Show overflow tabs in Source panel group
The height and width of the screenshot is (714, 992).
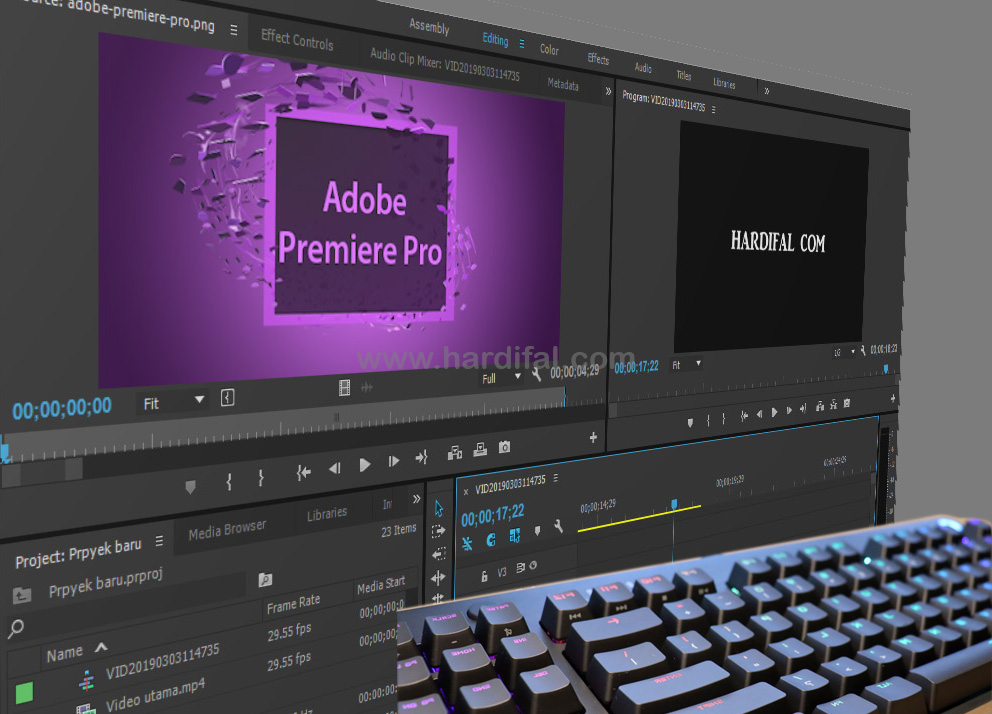[x=609, y=91]
